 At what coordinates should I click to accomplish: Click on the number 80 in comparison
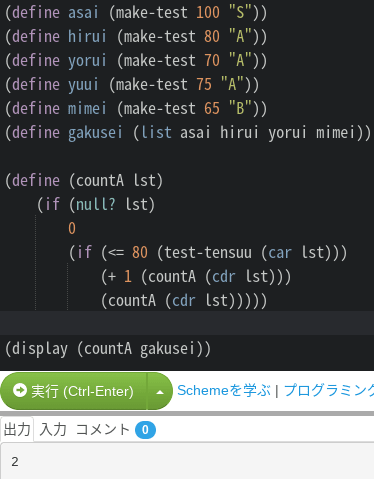click(x=140, y=252)
